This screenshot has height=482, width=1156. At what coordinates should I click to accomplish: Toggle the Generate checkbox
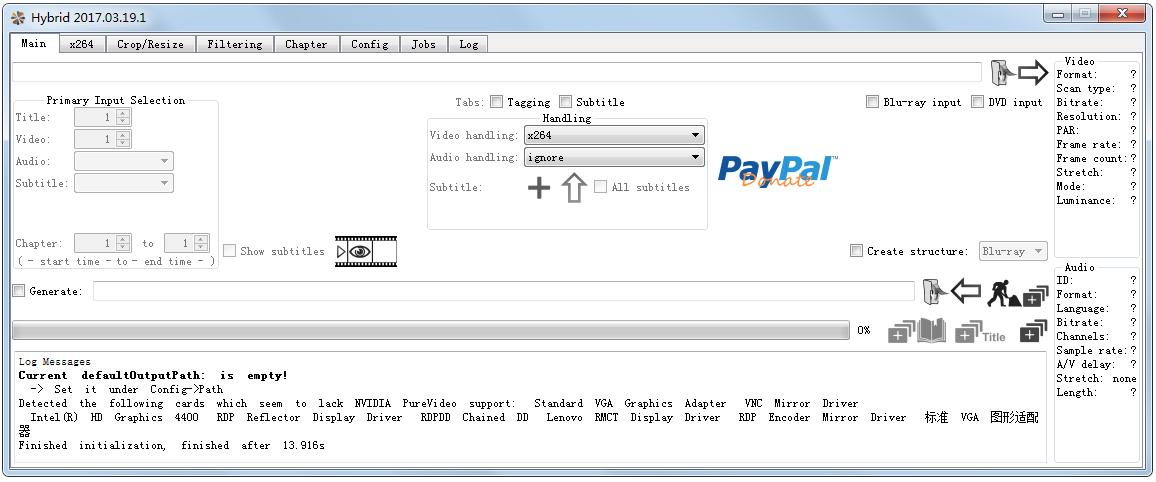[19, 291]
